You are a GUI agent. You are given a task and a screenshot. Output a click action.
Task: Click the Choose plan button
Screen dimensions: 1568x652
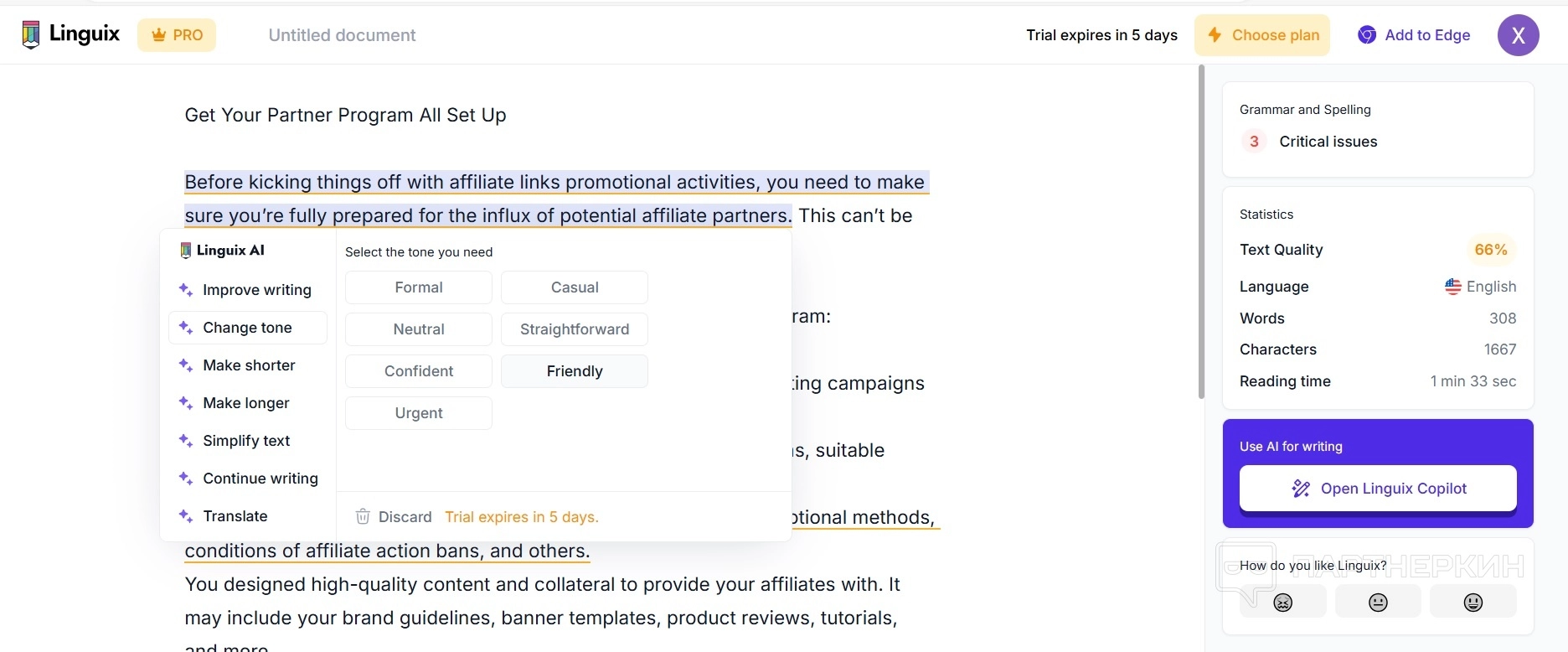[1261, 35]
